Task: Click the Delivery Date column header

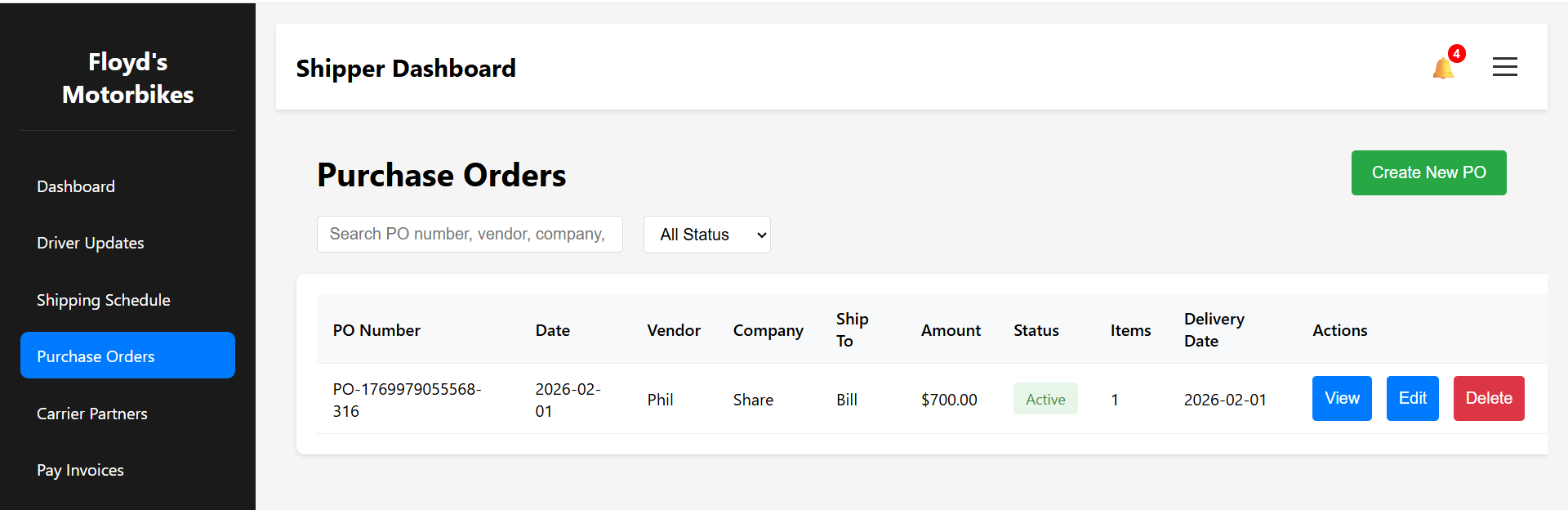Action: (1214, 329)
